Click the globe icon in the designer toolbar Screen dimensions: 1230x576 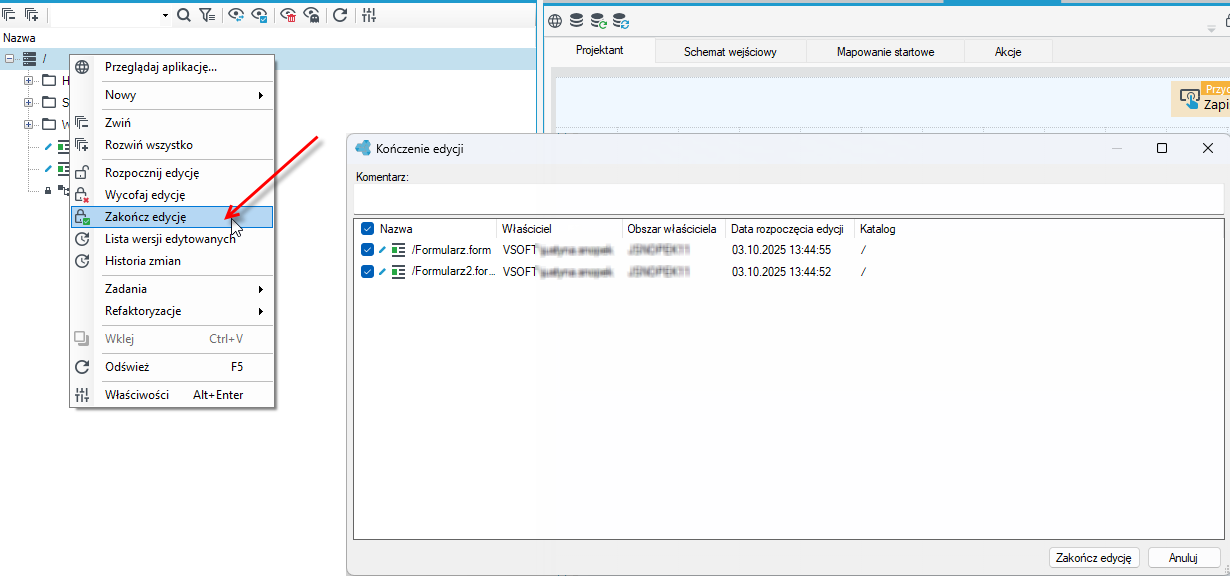[x=555, y=20]
